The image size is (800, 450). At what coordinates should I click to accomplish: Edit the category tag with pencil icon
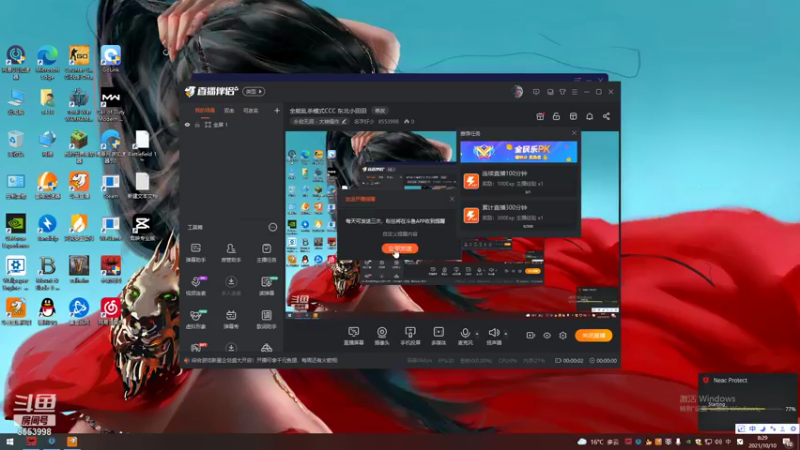coord(319,121)
